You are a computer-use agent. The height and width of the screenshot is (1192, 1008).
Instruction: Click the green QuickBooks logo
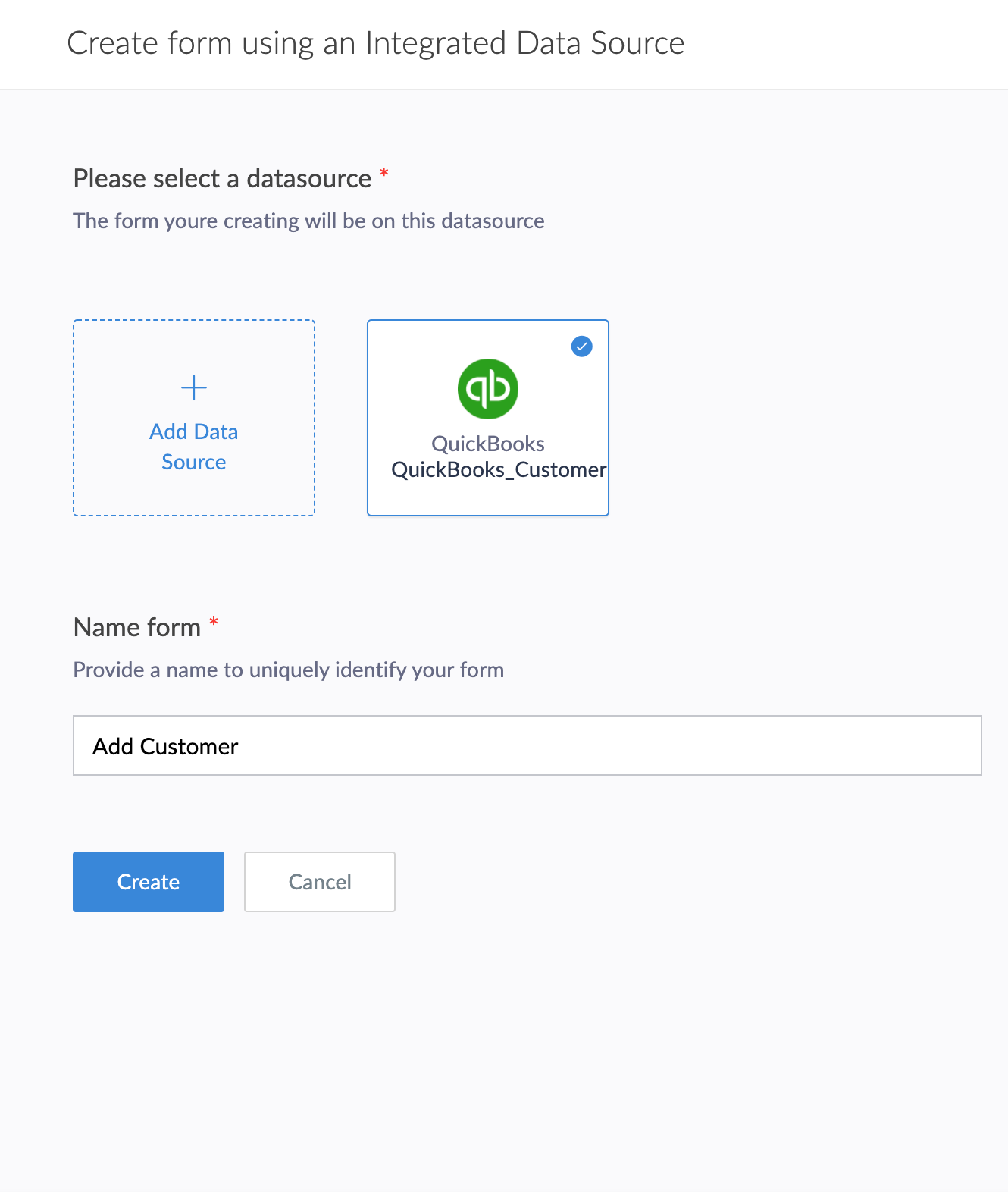(488, 389)
